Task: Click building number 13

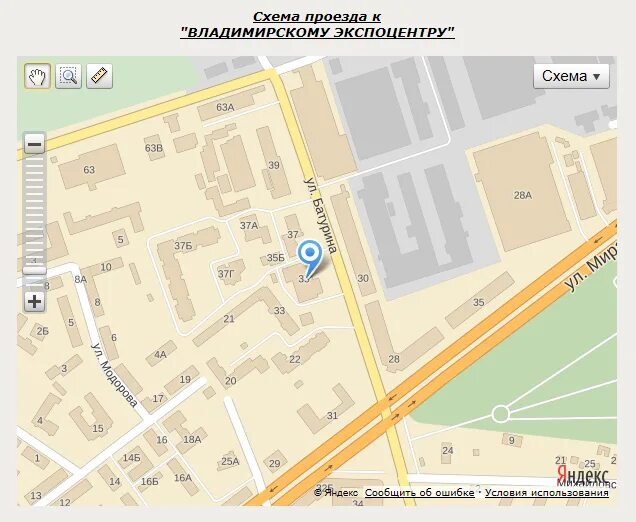Action: point(36,495)
